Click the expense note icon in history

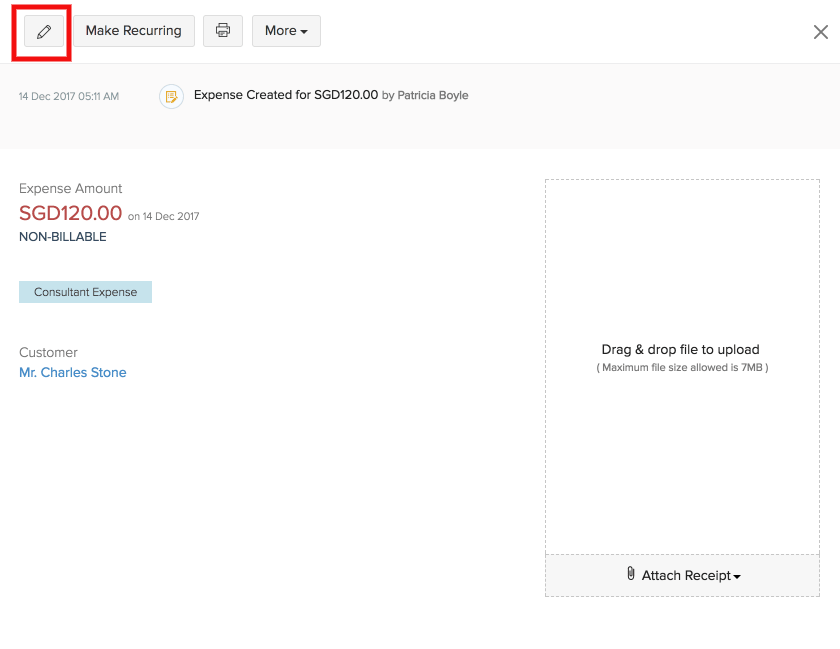click(x=171, y=96)
